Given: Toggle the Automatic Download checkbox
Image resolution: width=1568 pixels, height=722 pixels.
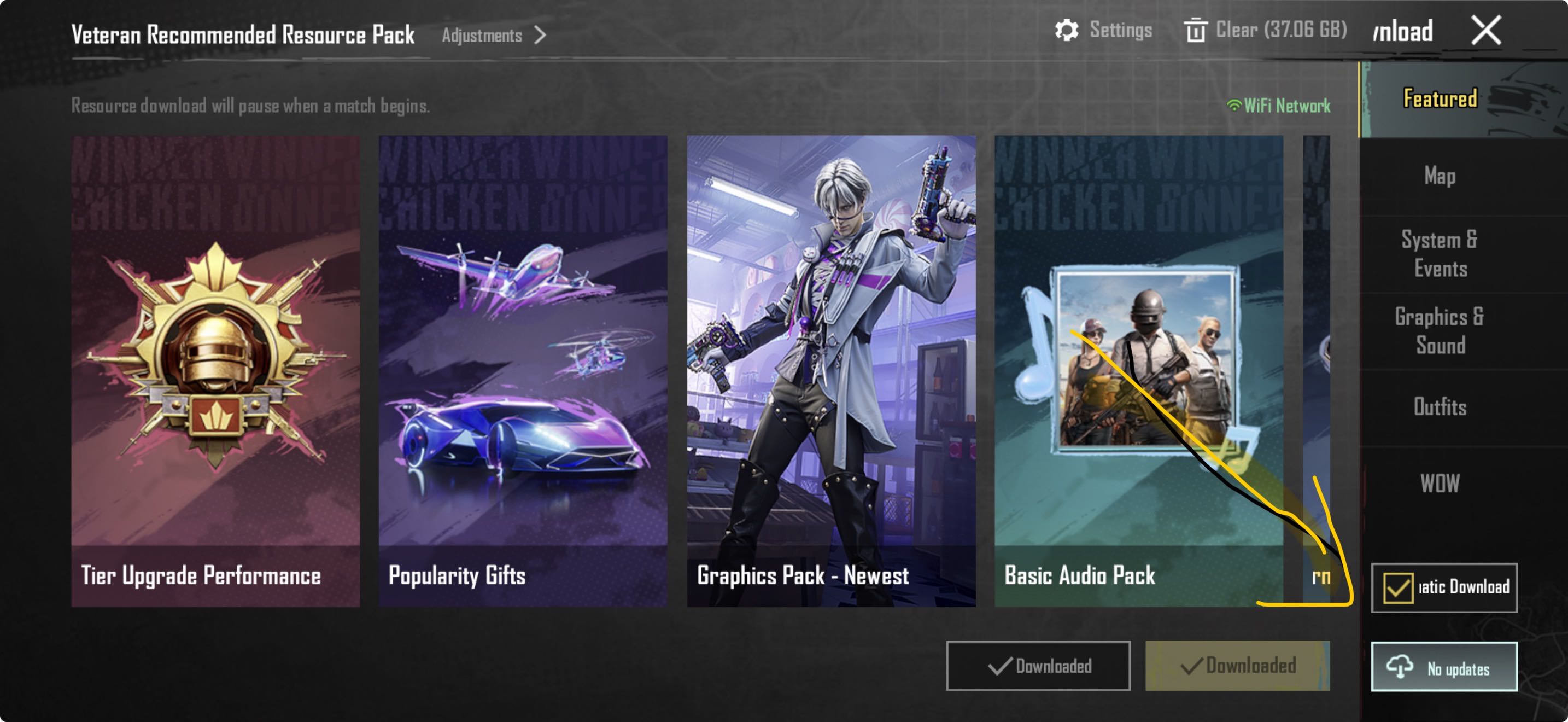Looking at the screenshot, I should click(1397, 588).
